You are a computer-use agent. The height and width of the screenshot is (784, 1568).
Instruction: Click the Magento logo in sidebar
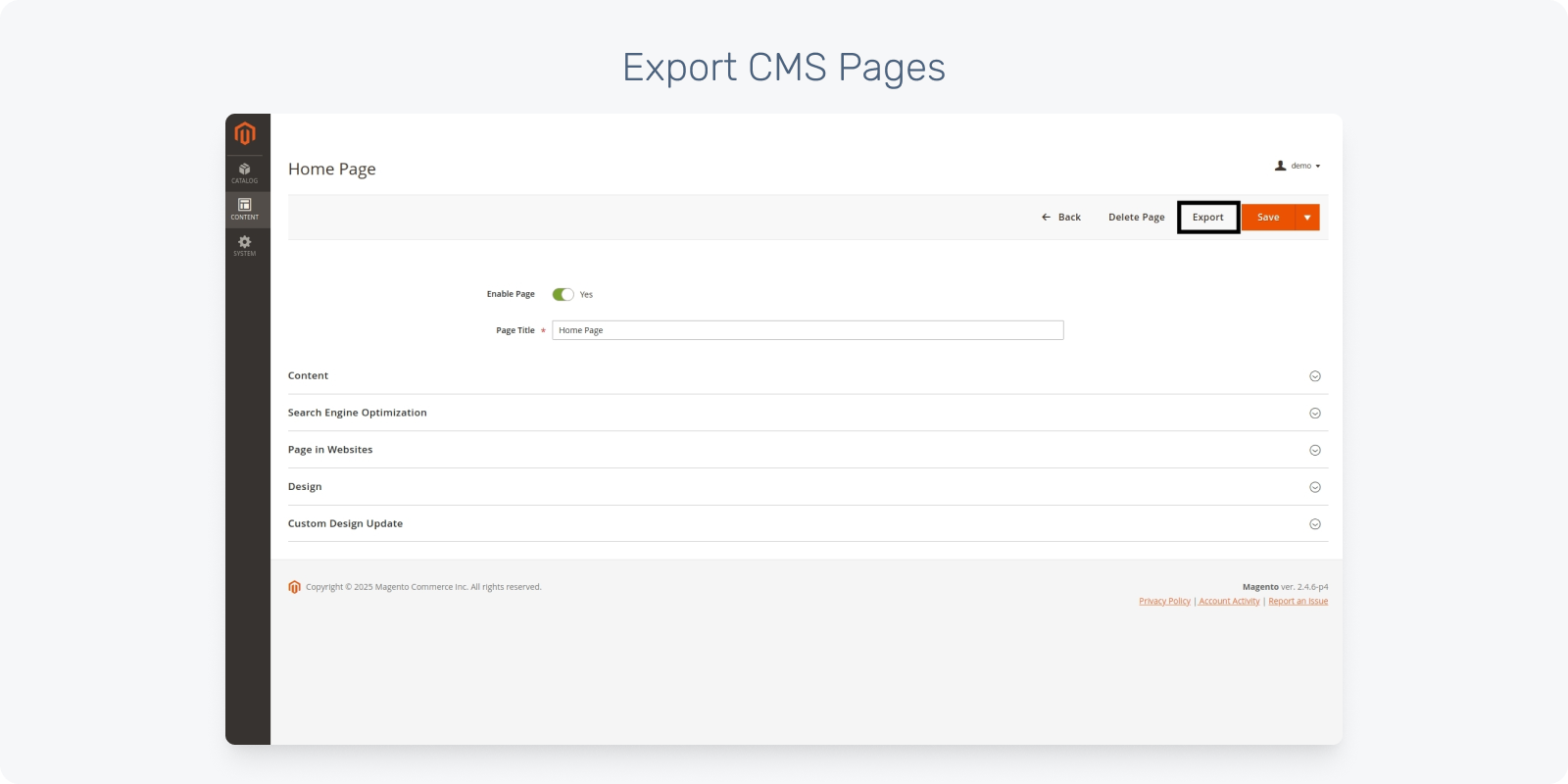[245, 133]
